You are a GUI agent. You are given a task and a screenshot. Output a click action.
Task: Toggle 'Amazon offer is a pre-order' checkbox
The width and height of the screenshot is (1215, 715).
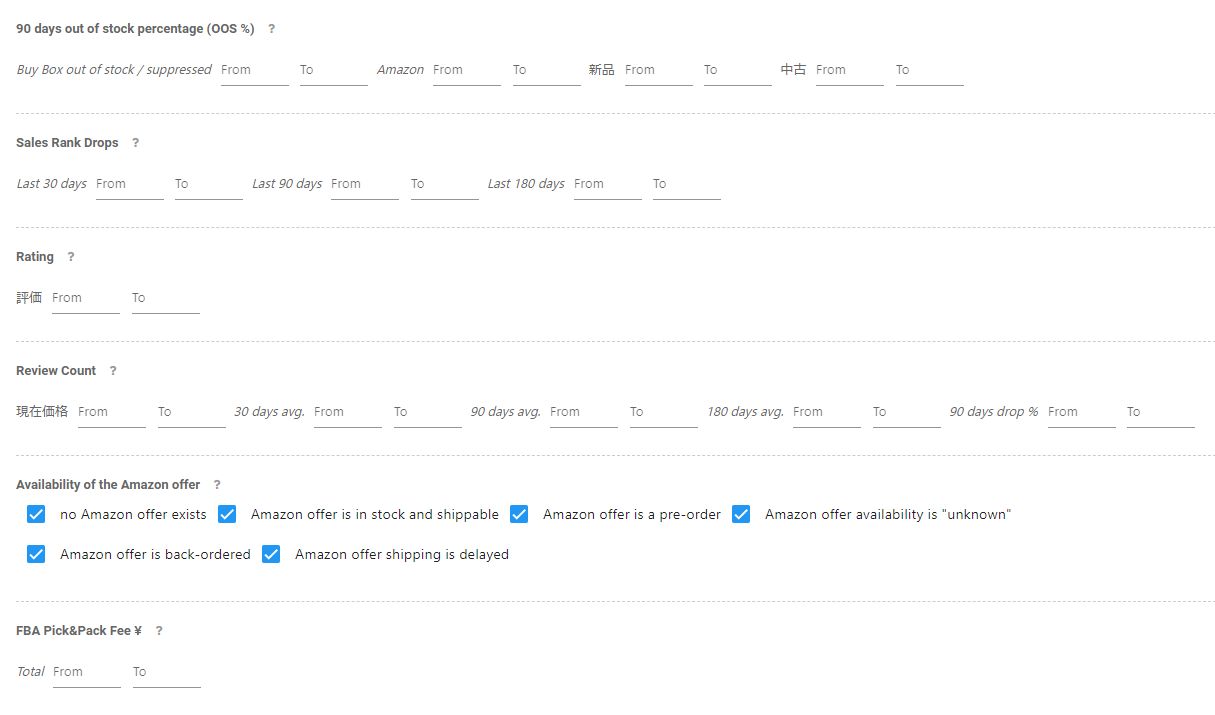[x=519, y=514]
